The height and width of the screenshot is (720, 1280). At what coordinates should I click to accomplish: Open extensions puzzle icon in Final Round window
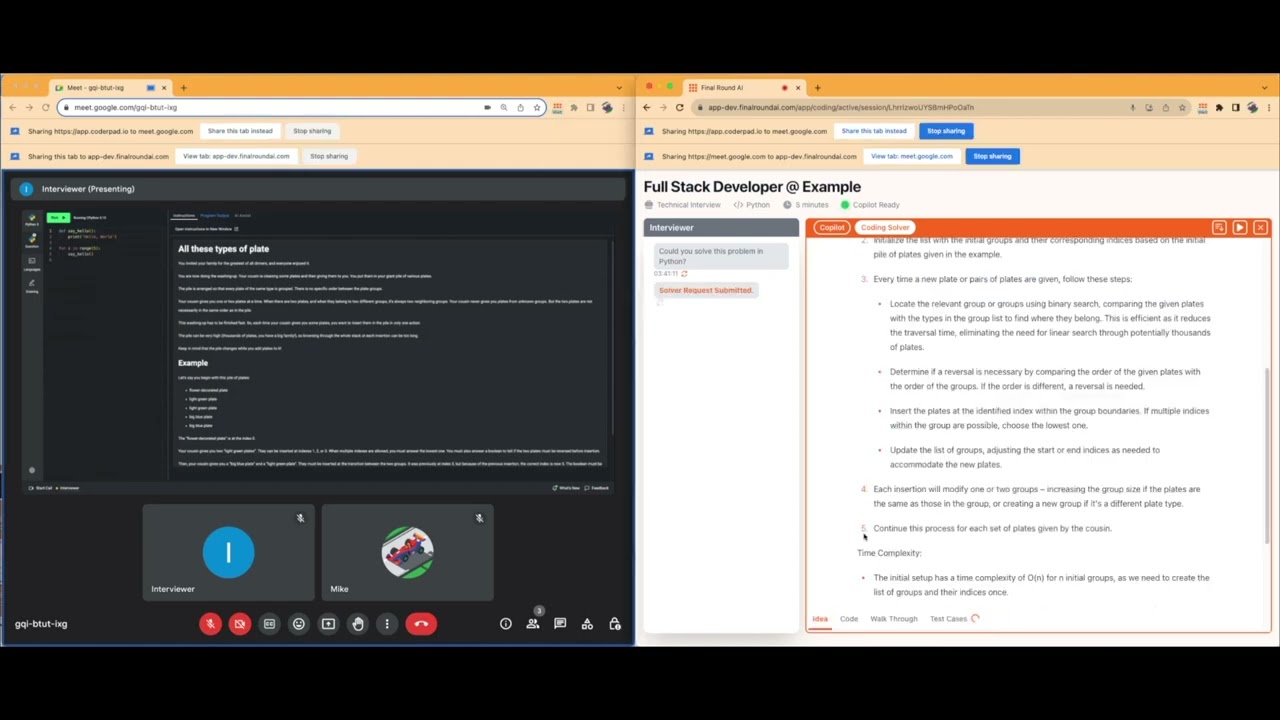[1219, 107]
